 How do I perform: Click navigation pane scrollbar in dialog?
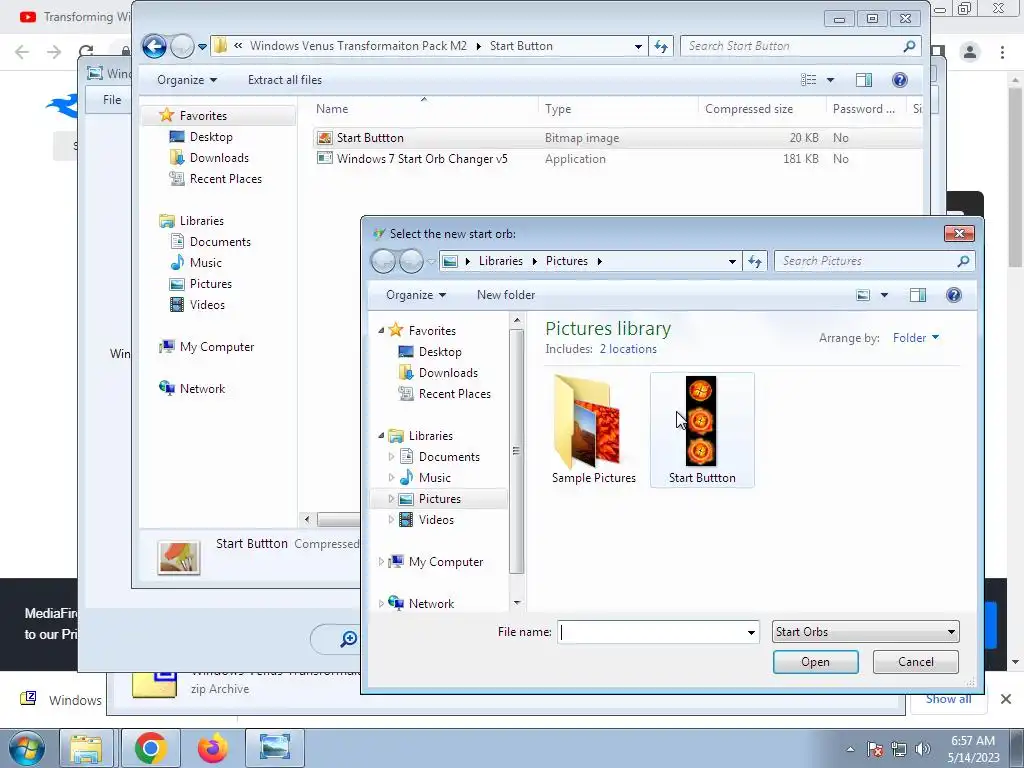coord(517,451)
